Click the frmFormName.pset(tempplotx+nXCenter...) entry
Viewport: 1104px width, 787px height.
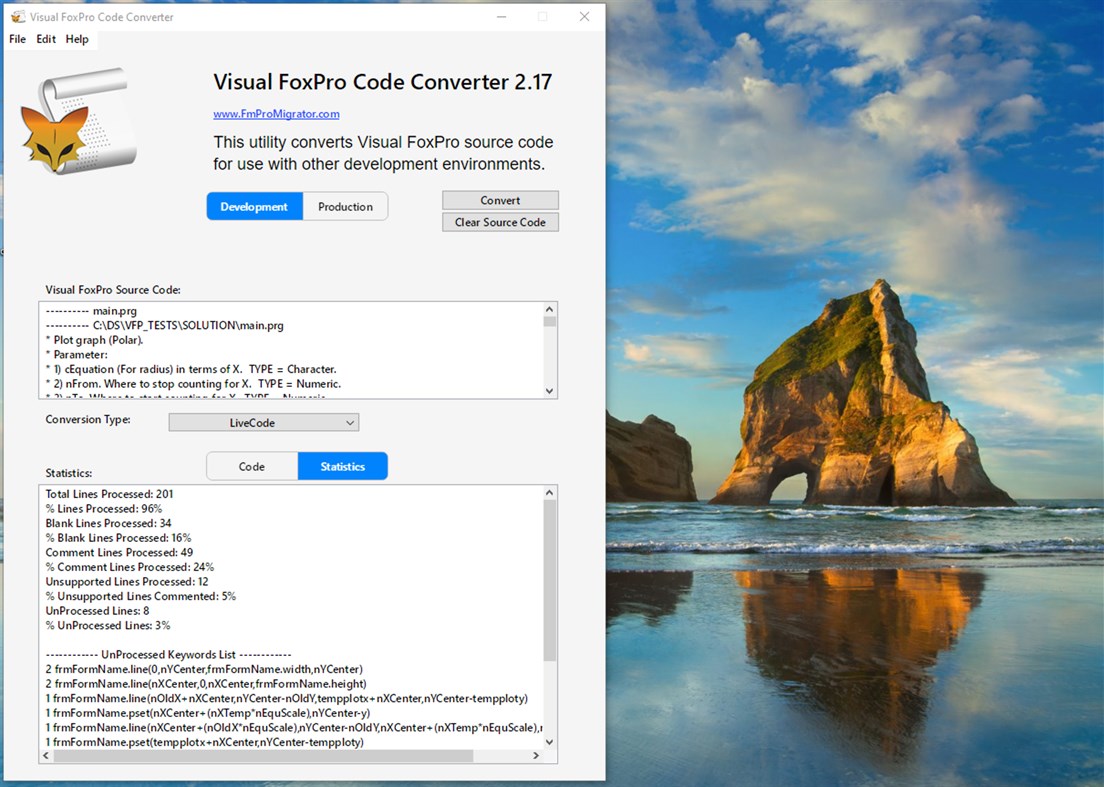204,742
